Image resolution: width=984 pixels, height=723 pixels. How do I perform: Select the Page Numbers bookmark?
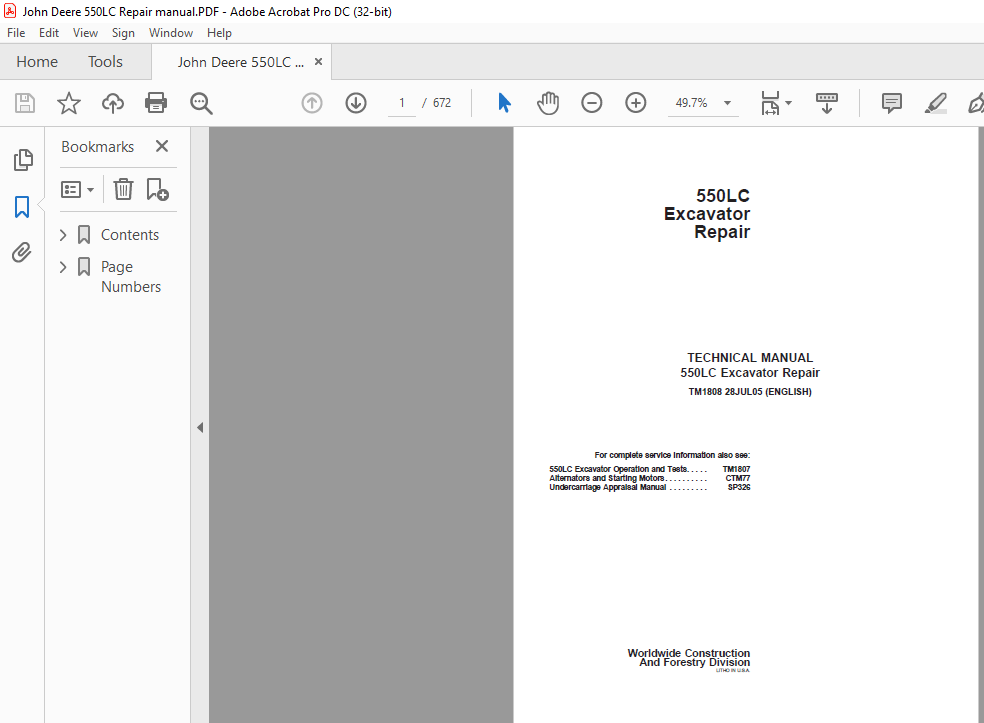pyautogui.click(x=131, y=277)
